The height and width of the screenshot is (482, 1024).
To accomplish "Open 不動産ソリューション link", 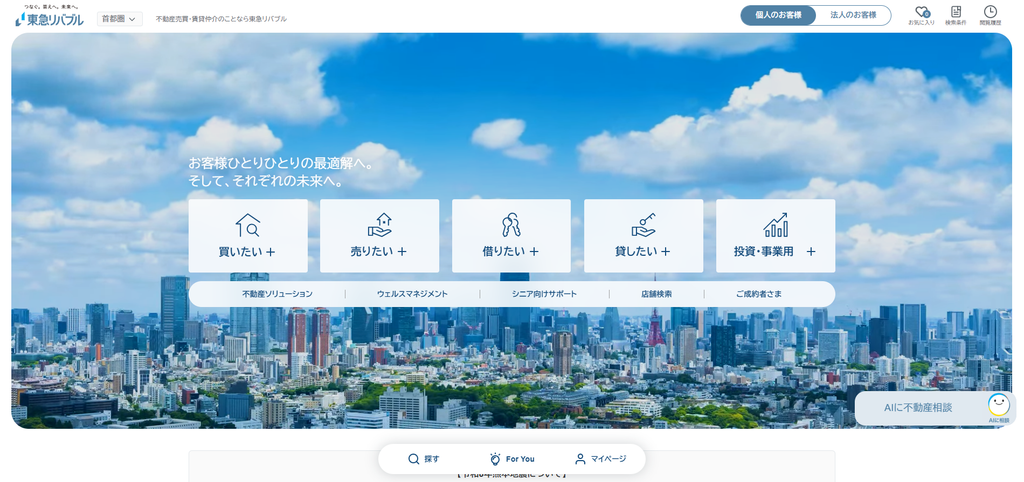I will 277,294.
